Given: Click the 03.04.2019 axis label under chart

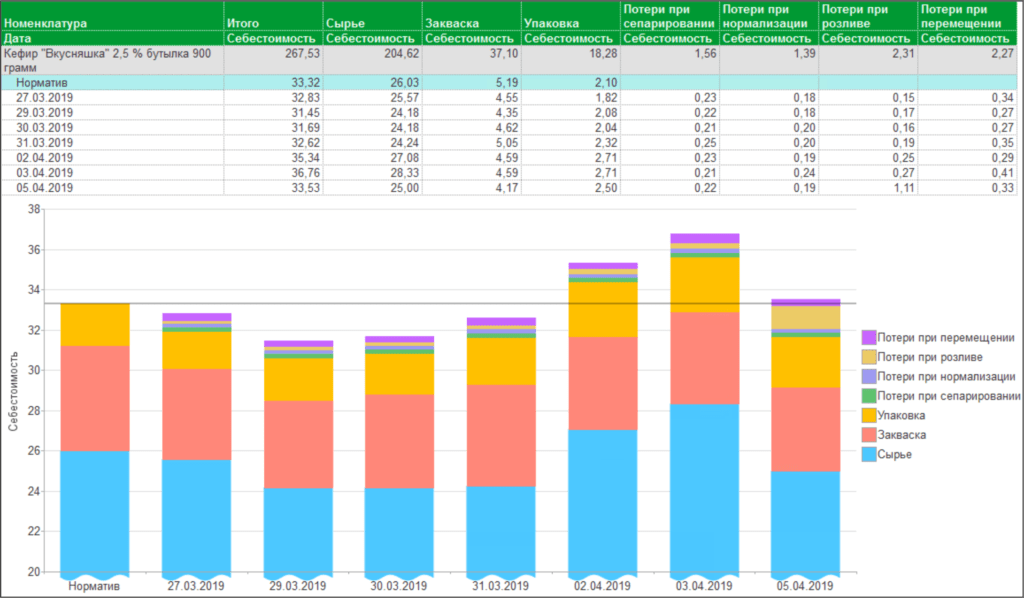Looking at the screenshot, I should [704, 586].
